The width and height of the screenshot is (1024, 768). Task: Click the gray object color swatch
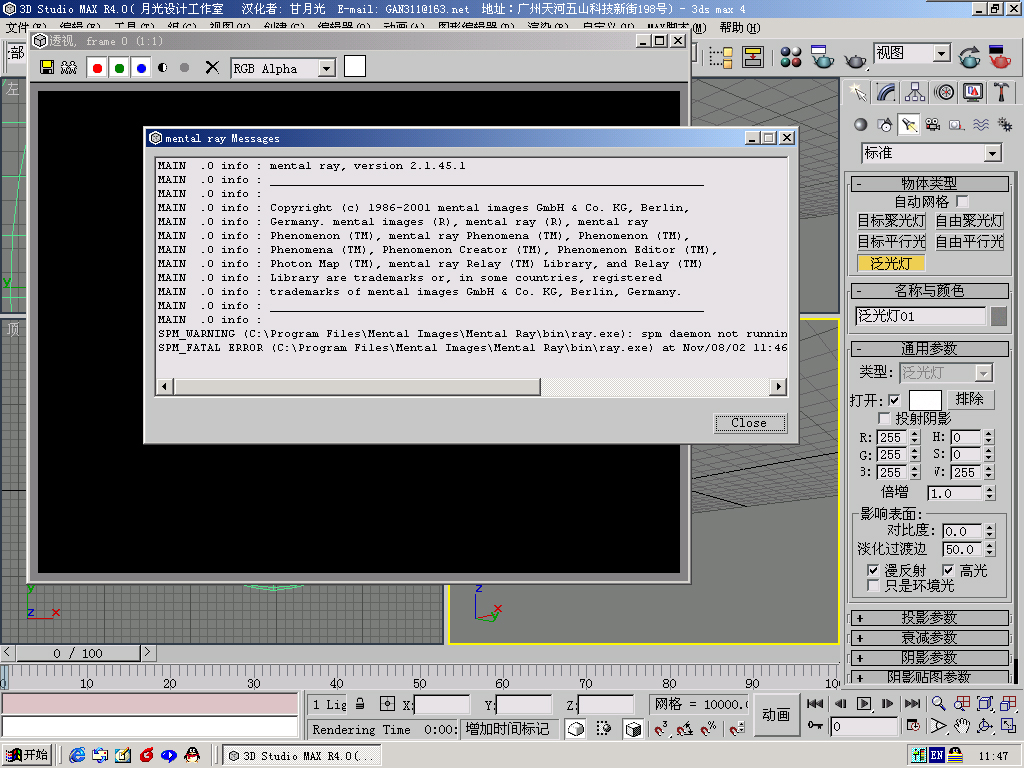tap(999, 316)
